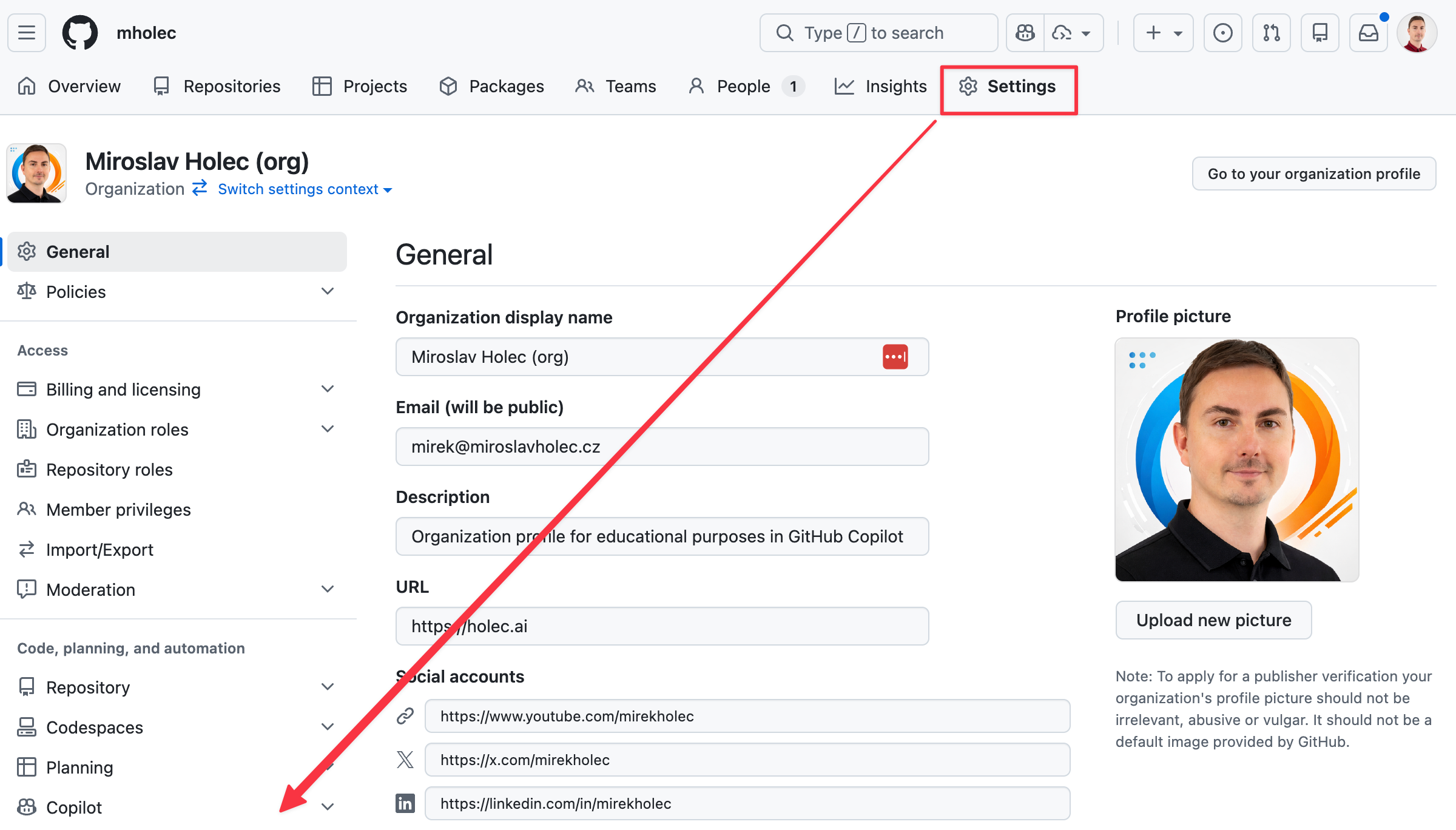This screenshot has height=830, width=1456.
Task: Switch to the Insights tab
Action: (x=881, y=86)
